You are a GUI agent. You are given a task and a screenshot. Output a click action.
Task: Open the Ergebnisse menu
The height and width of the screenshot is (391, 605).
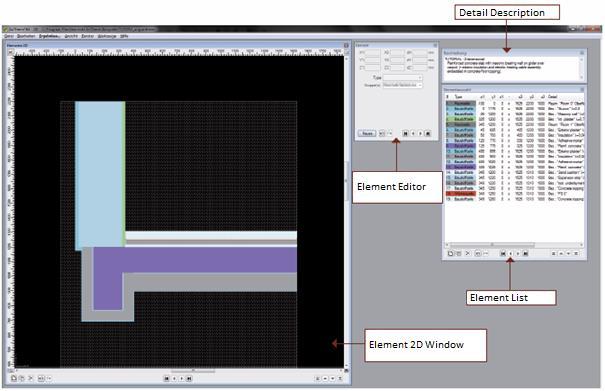tap(49, 36)
